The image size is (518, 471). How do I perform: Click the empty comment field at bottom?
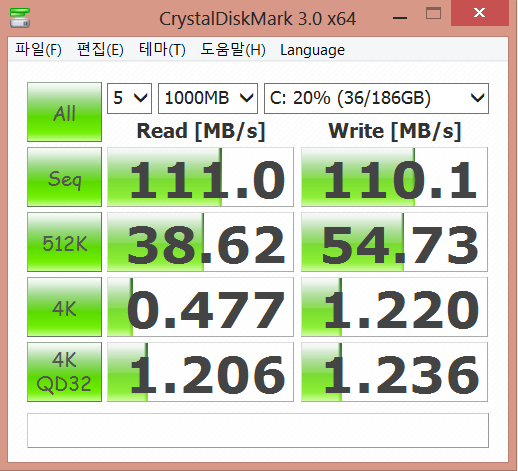click(x=258, y=430)
